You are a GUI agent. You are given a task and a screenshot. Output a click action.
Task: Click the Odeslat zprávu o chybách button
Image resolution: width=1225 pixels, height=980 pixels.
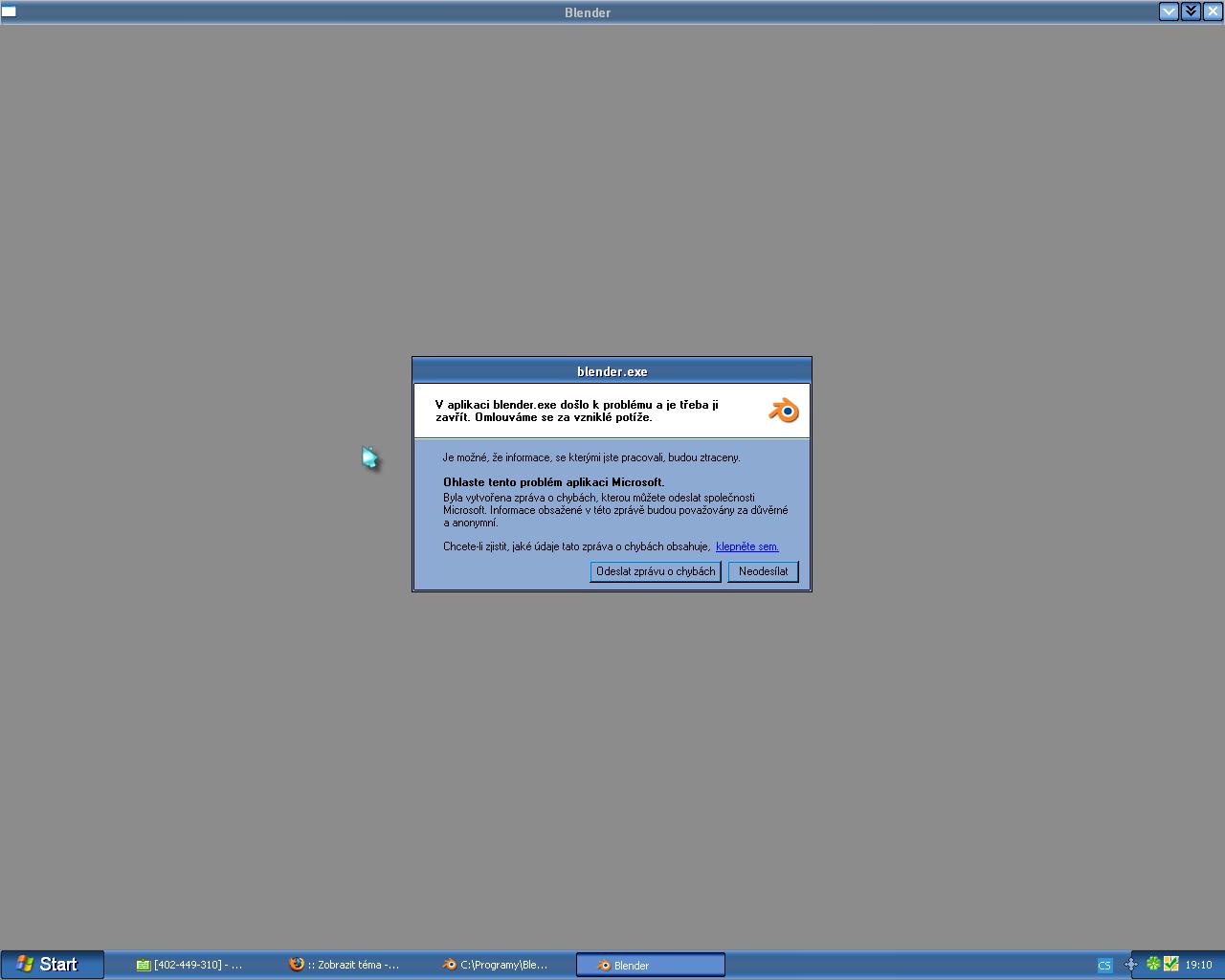click(656, 571)
